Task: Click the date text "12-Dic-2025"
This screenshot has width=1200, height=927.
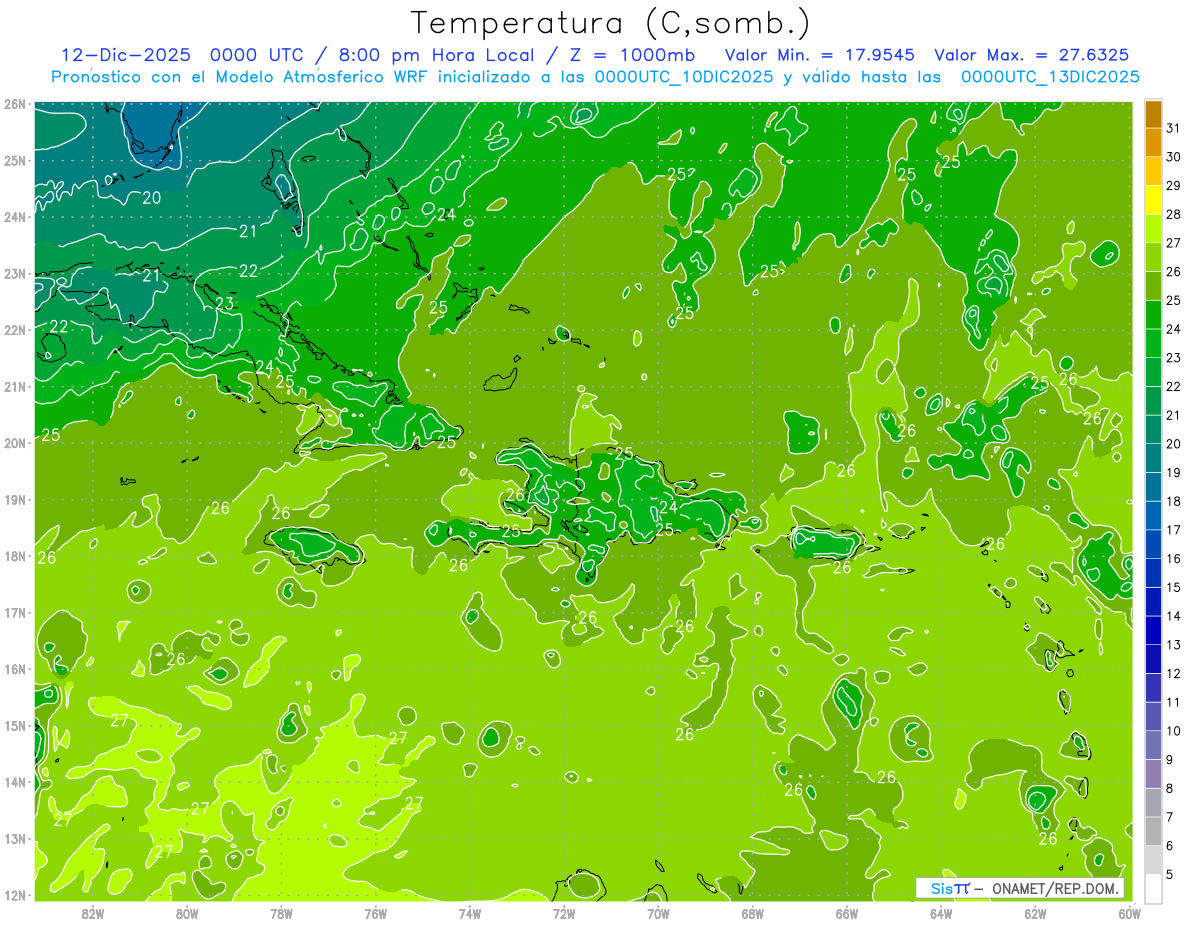Action: [124, 55]
